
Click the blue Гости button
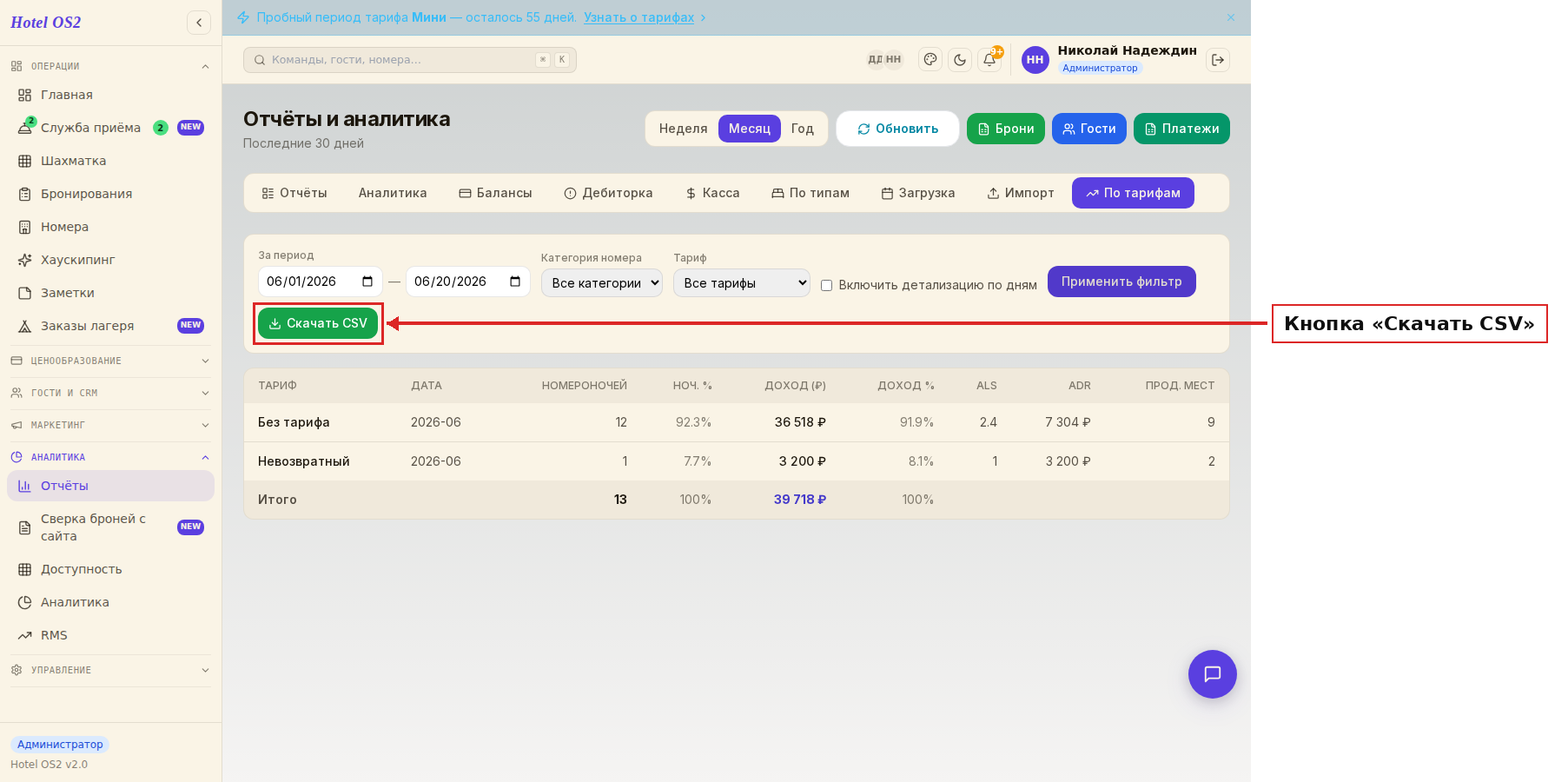[1089, 129]
